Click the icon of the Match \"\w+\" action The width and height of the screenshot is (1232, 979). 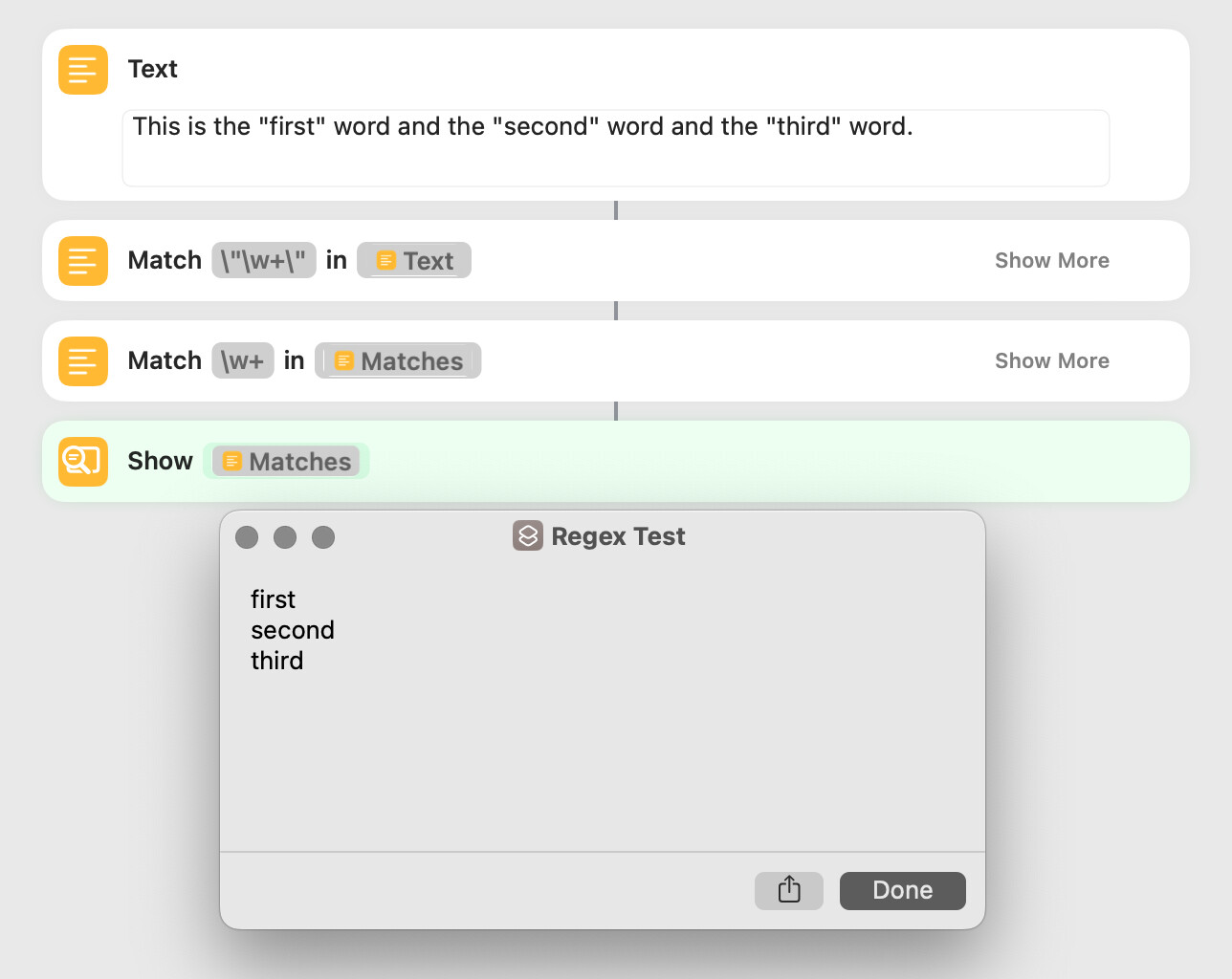coord(83,261)
